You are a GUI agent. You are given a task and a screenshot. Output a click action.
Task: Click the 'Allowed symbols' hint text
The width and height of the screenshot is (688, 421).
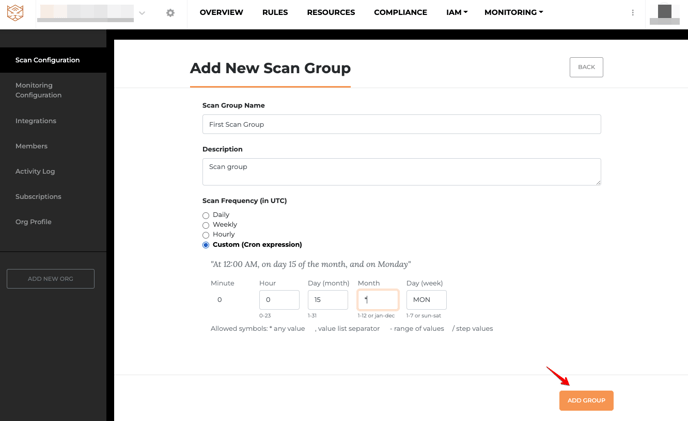(351, 328)
